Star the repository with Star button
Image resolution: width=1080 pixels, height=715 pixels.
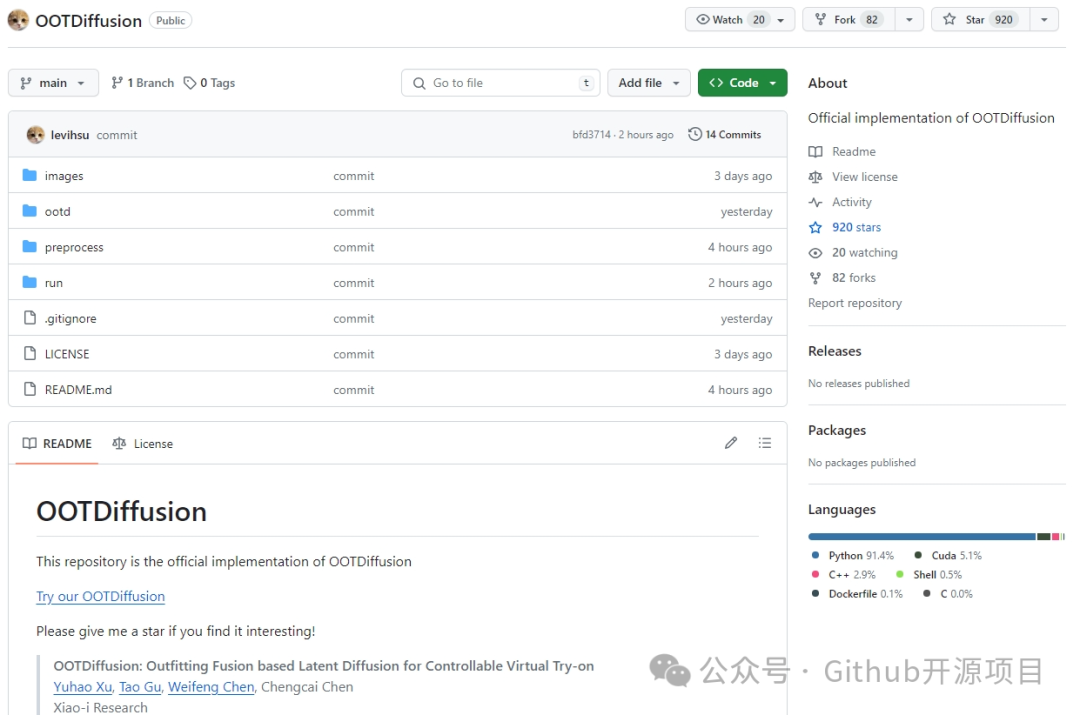[981, 19]
